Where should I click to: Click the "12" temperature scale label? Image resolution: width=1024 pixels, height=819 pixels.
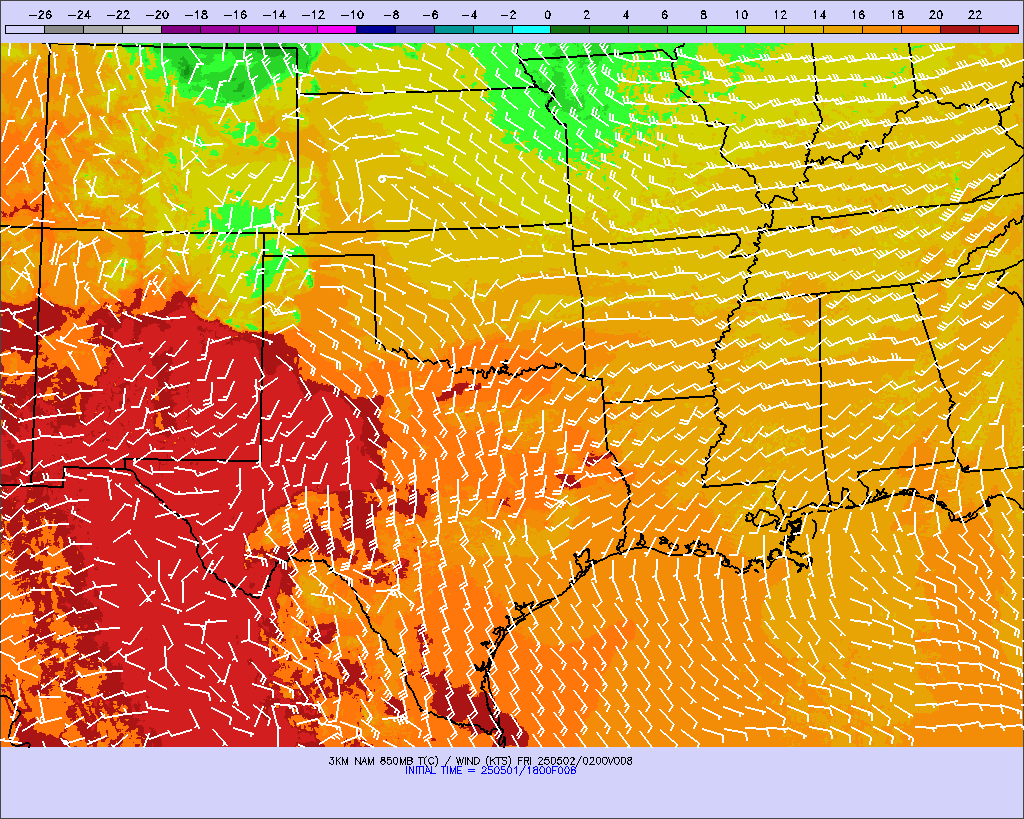point(780,15)
